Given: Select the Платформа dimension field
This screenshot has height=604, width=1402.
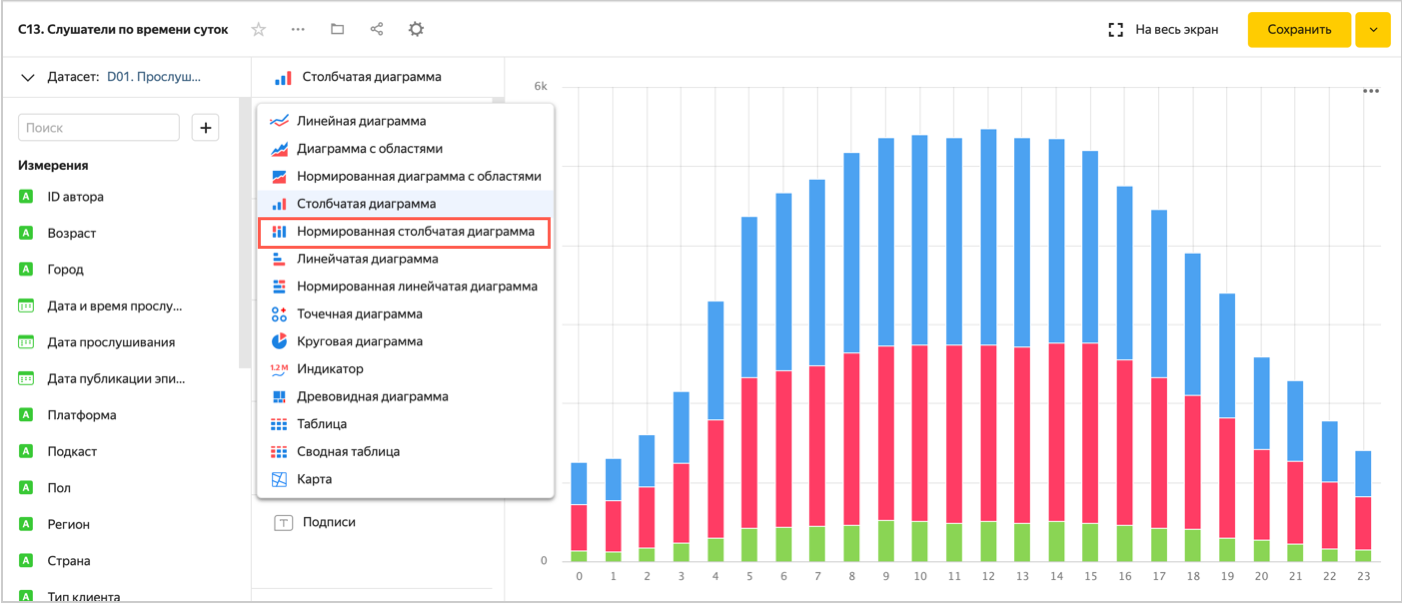Looking at the screenshot, I should click(x=82, y=415).
